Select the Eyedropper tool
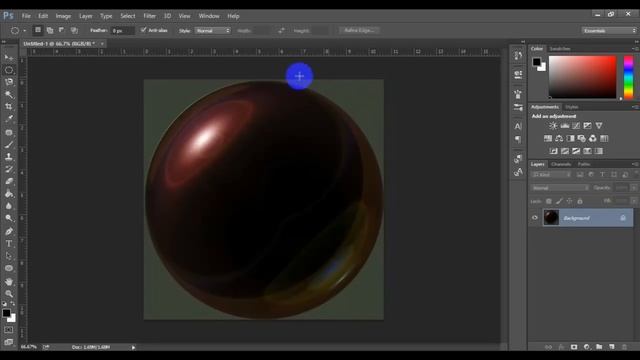Image resolution: width=640 pixels, height=360 pixels. click(x=9, y=119)
